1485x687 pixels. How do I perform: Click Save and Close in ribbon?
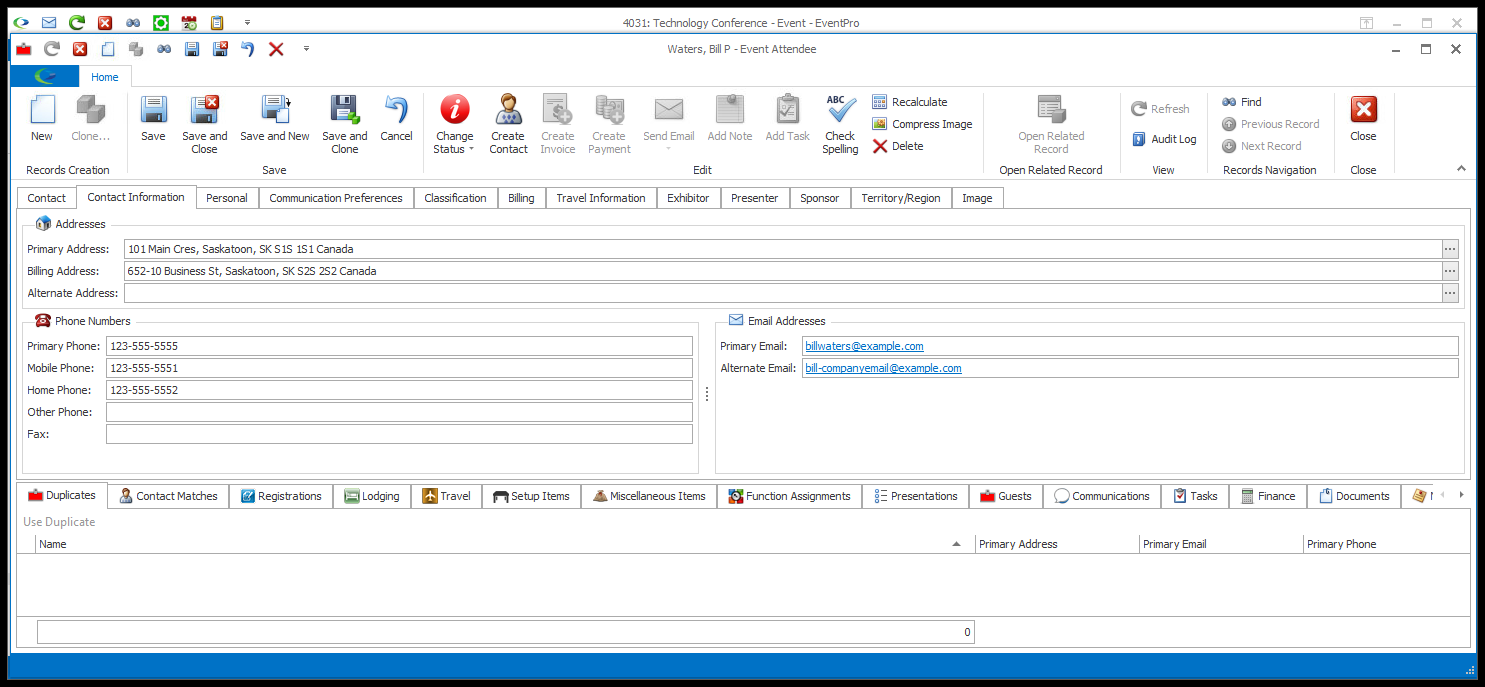[x=204, y=125]
